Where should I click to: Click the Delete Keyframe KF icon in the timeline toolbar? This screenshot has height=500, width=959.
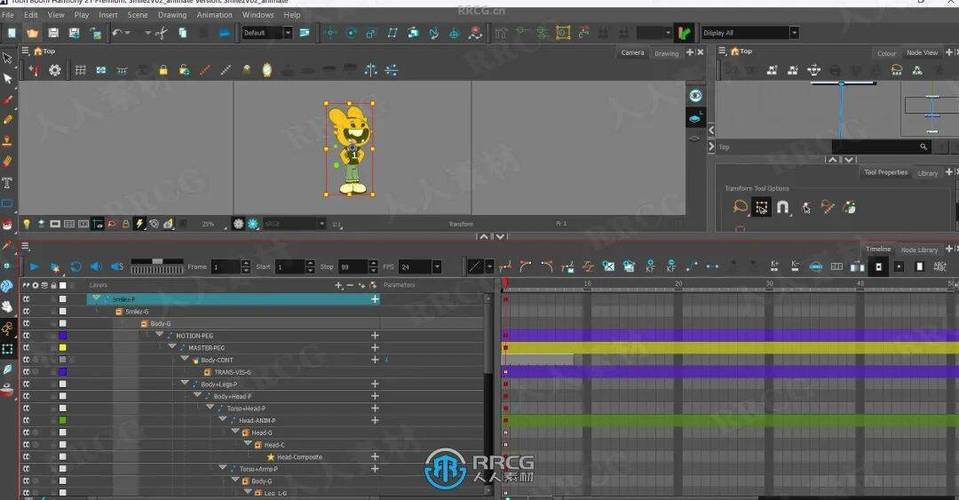coord(671,266)
